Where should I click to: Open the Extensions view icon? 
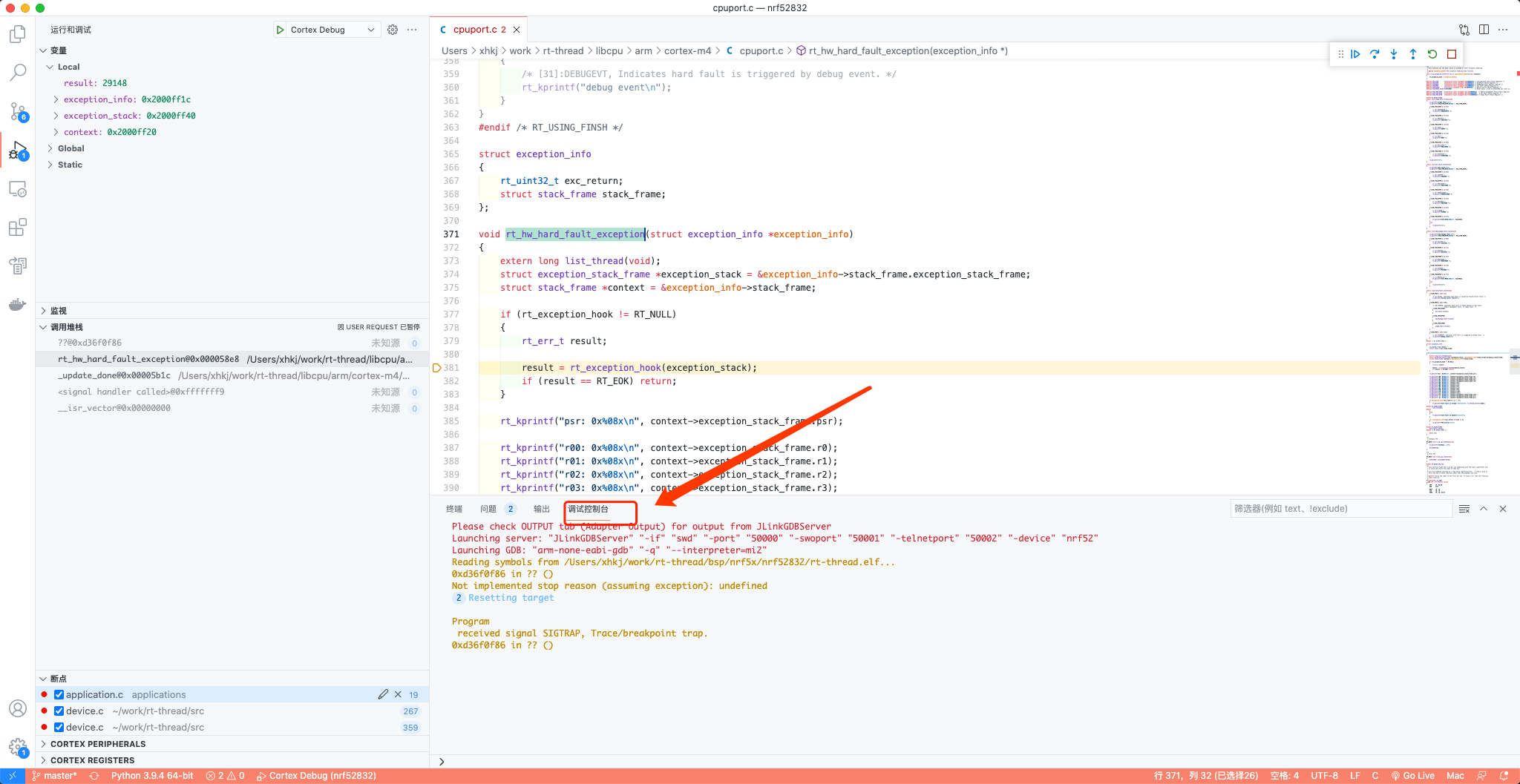(18, 227)
